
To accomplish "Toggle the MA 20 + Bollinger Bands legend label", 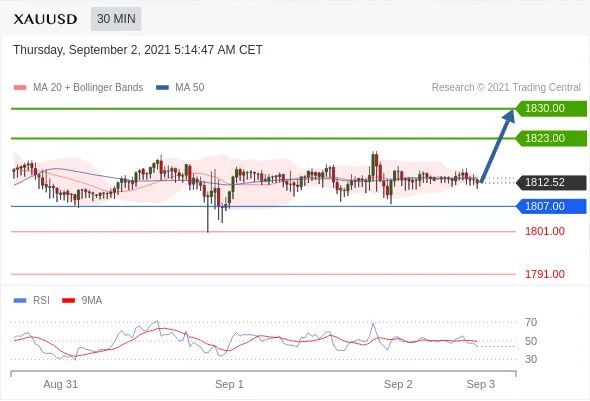I will click(x=88, y=87).
